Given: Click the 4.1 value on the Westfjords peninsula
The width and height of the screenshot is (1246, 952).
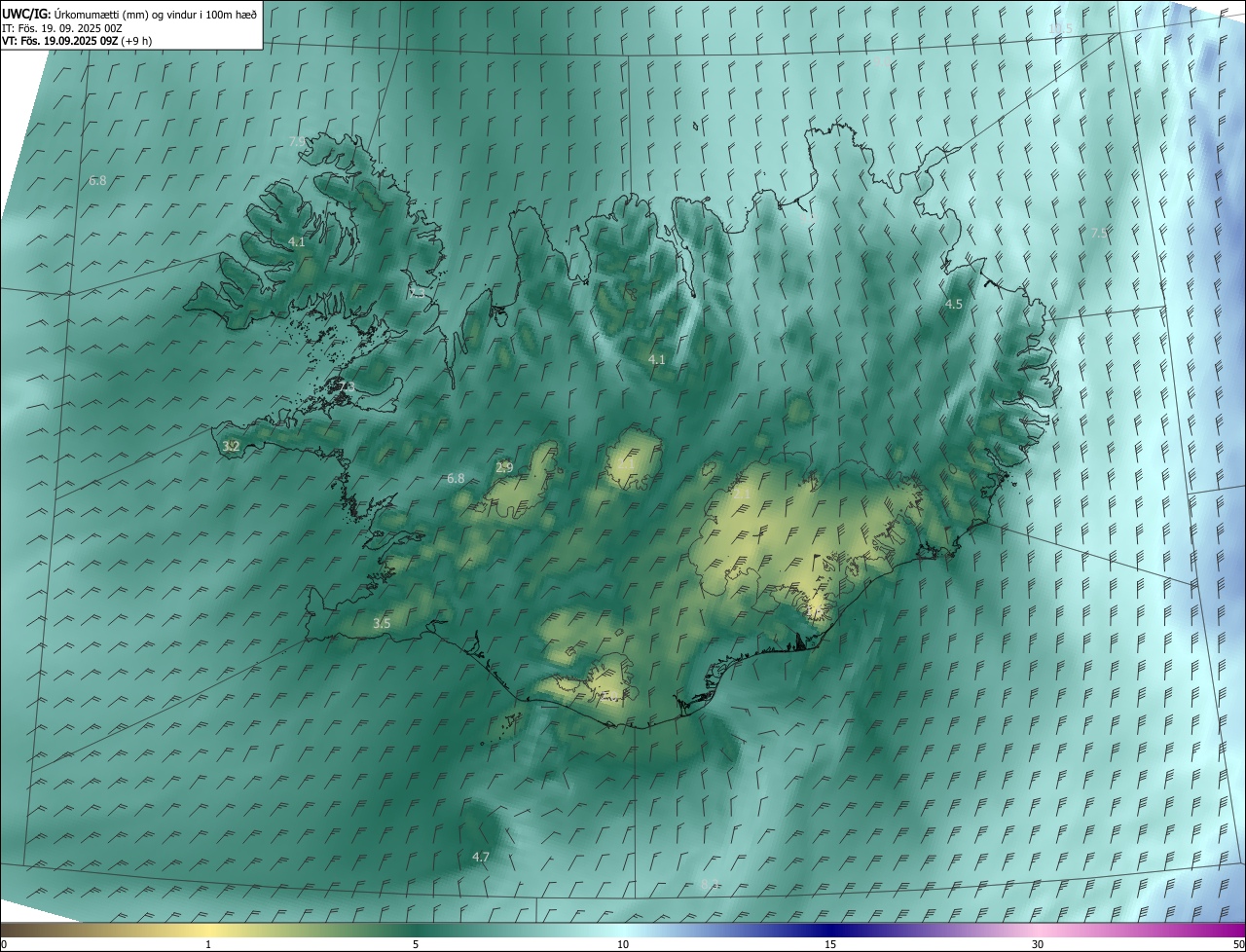Looking at the screenshot, I should pos(297,241).
